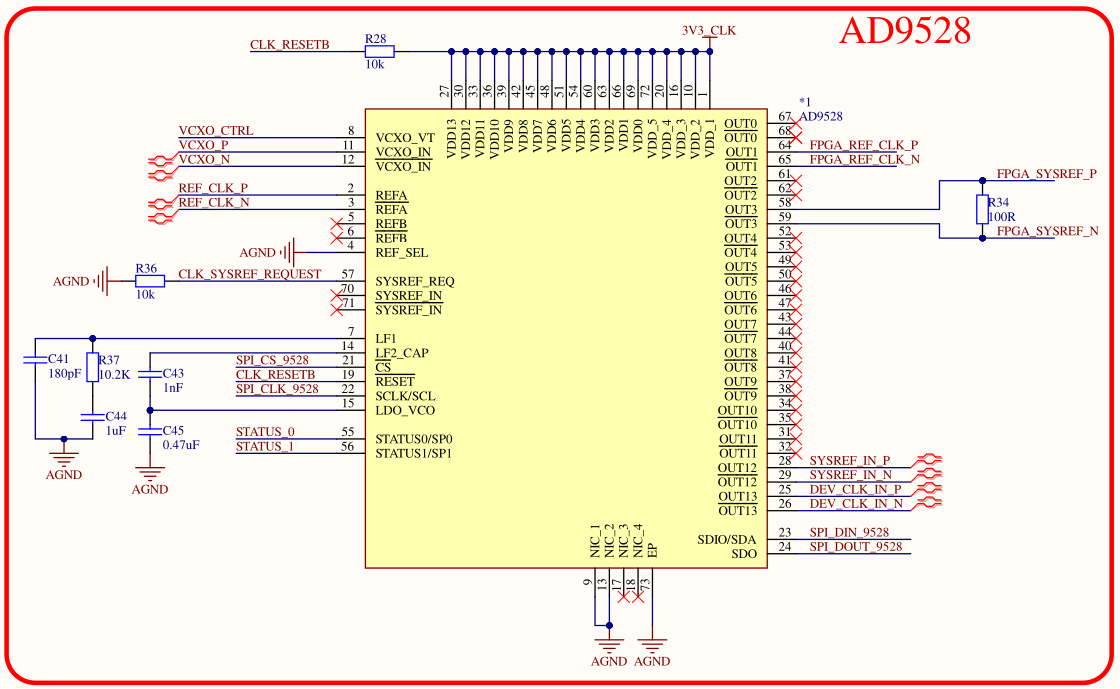This screenshot has height=689, width=1120.
Task: Select capacitor C44 symbol
Action: tap(92, 417)
